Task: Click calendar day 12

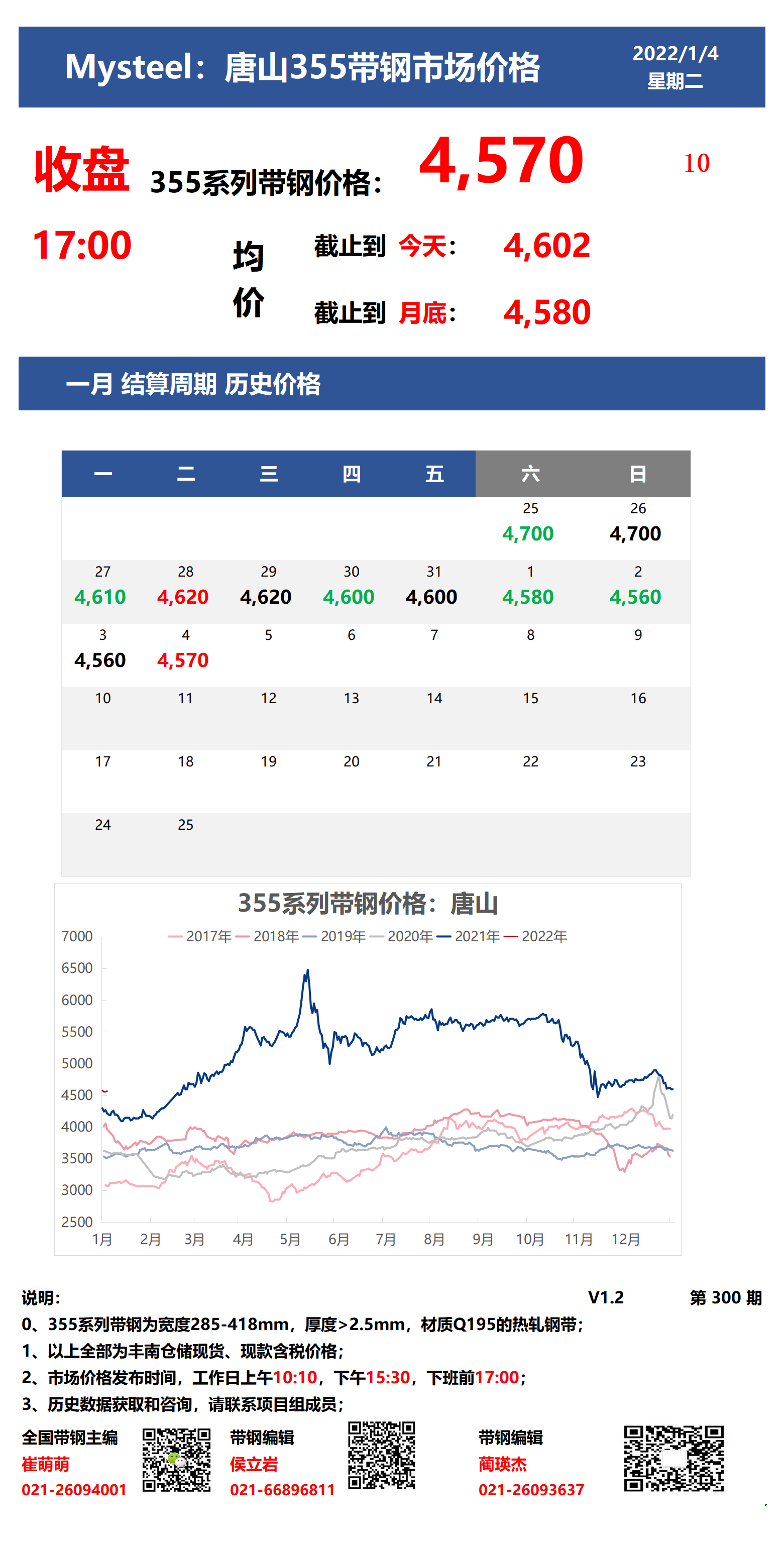Action: click(269, 698)
